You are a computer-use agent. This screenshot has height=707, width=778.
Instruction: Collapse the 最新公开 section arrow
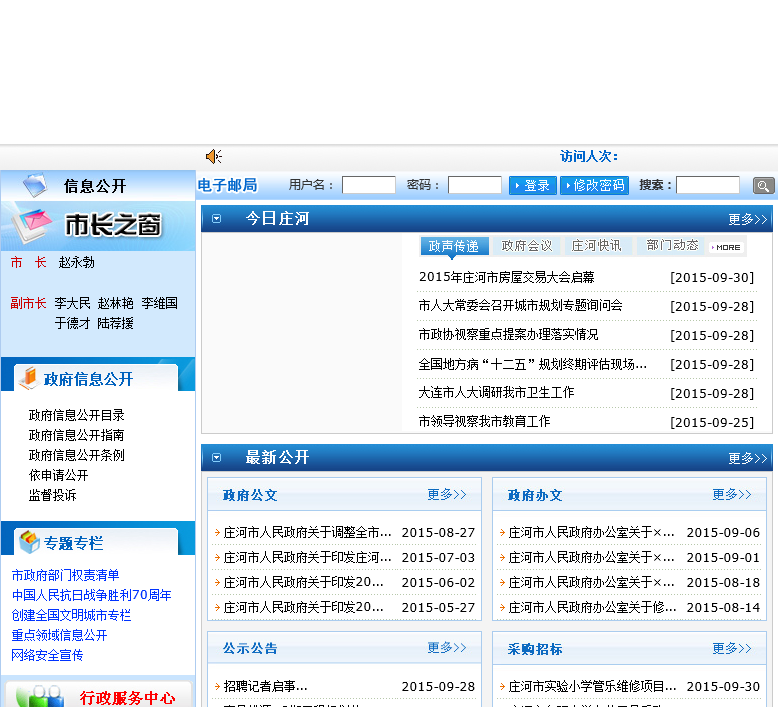click(216, 457)
